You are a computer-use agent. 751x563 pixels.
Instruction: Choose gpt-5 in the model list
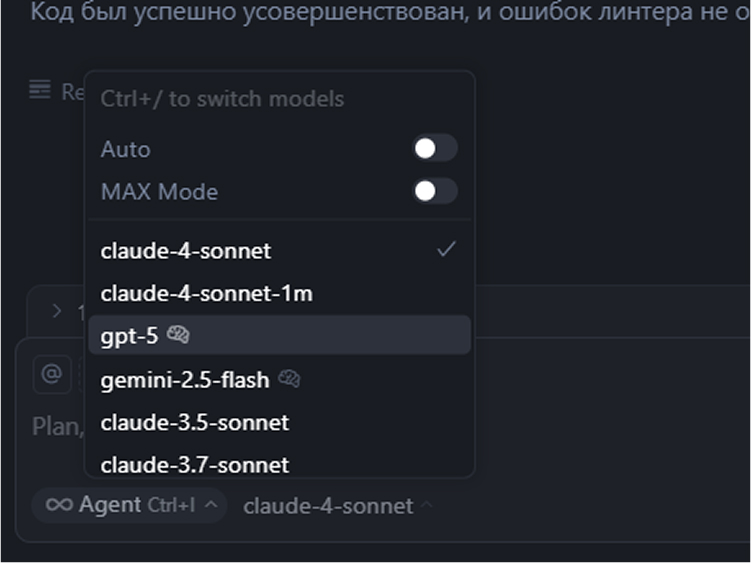click(x=130, y=336)
